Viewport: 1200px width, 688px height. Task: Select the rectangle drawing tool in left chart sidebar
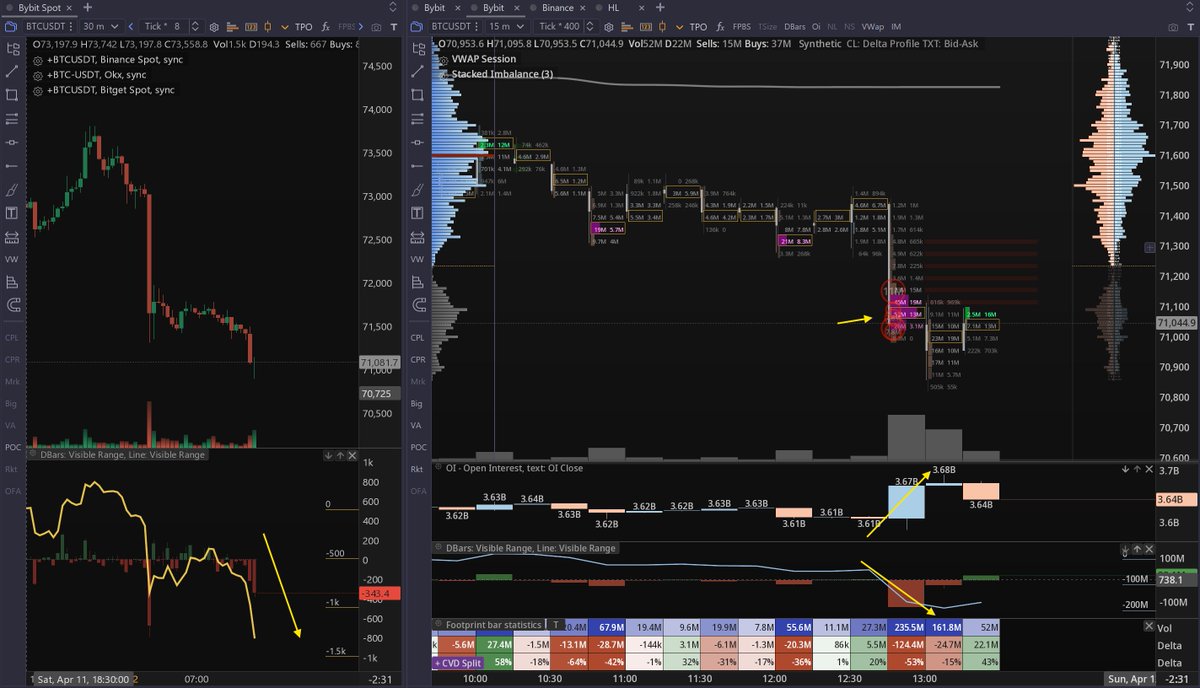coord(12,95)
